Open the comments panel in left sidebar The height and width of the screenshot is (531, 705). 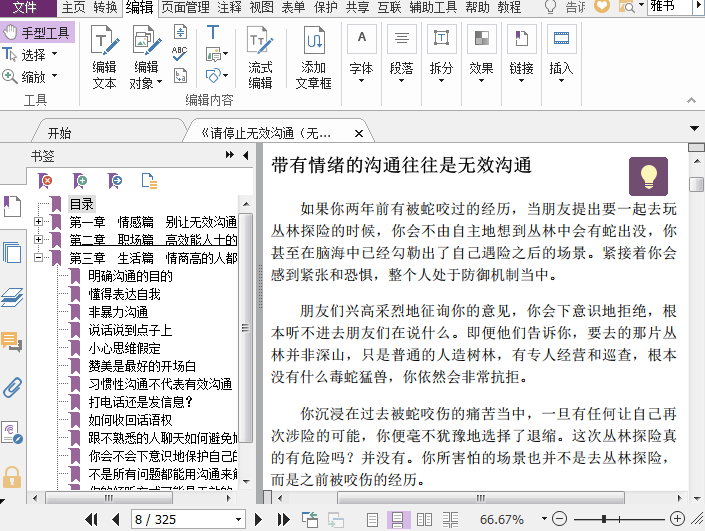coord(12,342)
